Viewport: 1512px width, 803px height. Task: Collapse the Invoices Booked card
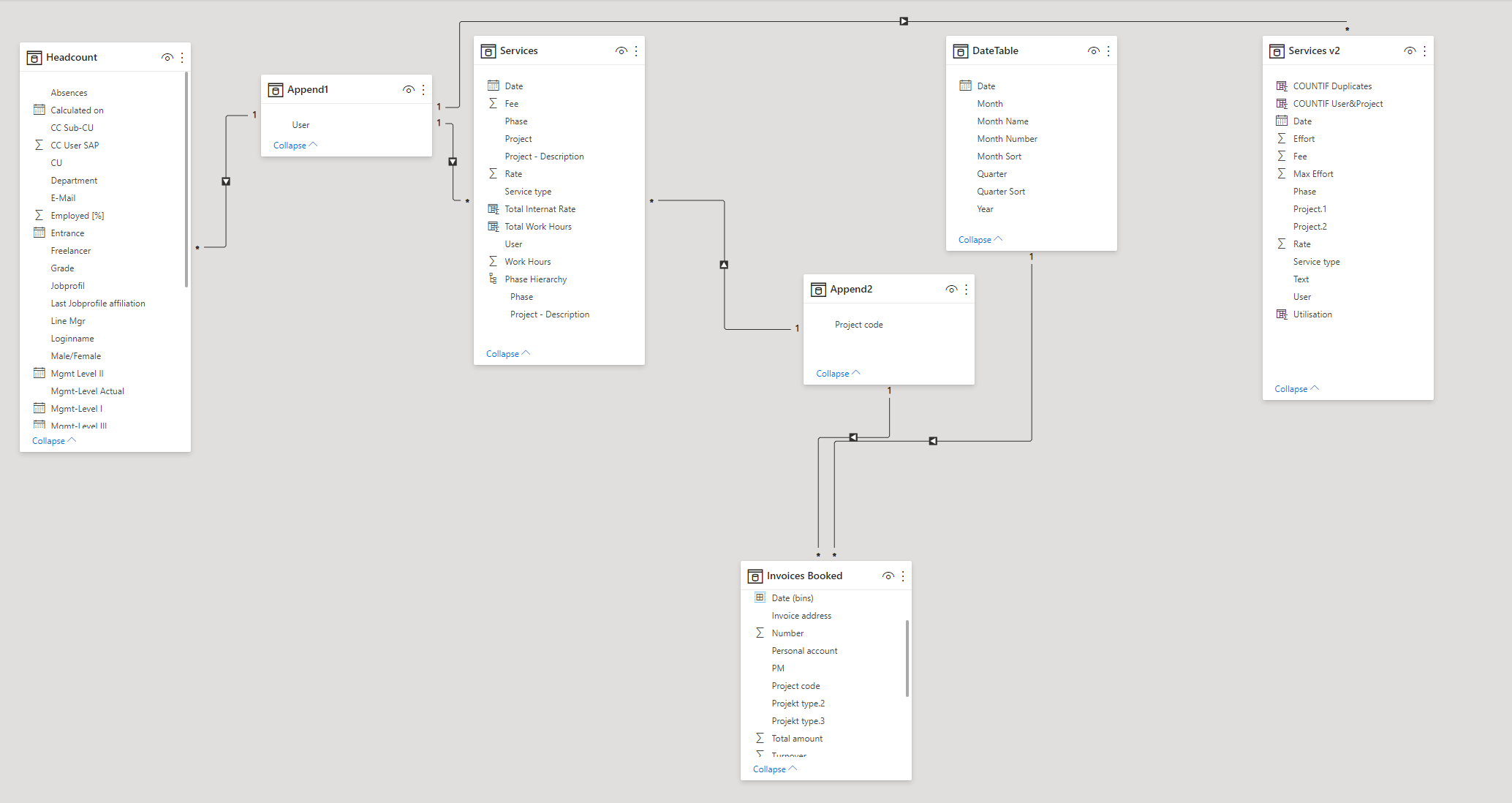point(774,769)
